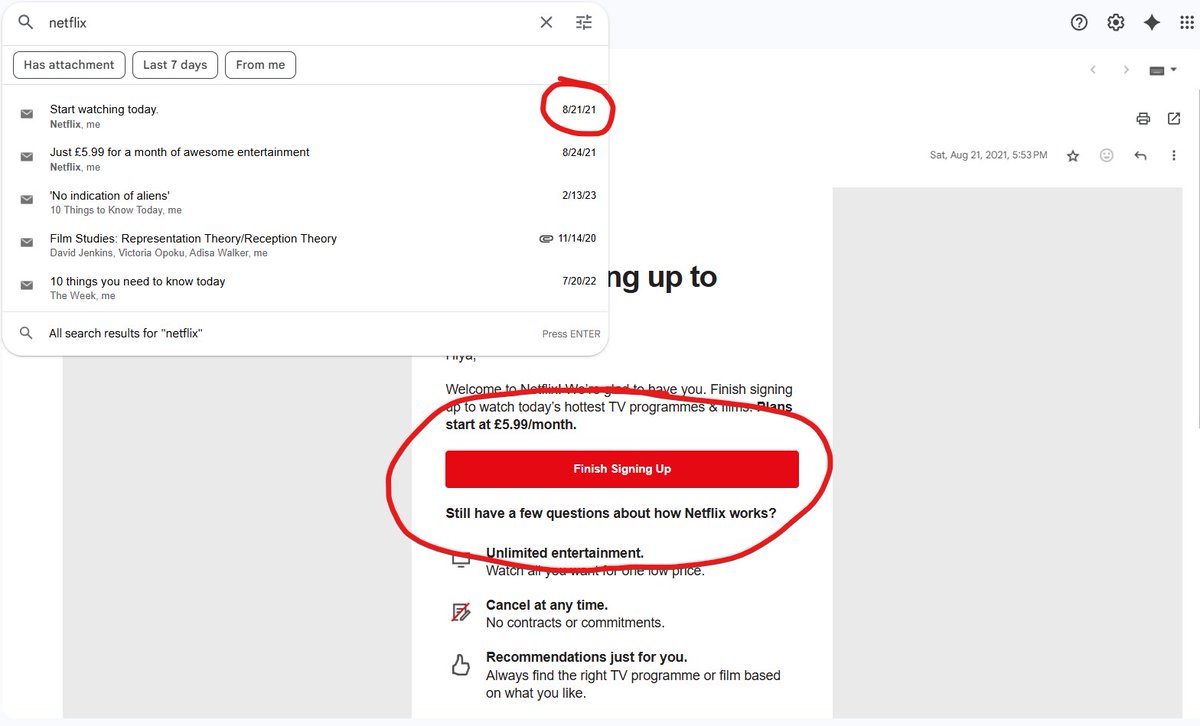Screen dimensions: 1200x726
Task: Open the More options three-dot menu
Action: pyautogui.click(x=1174, y=156)
